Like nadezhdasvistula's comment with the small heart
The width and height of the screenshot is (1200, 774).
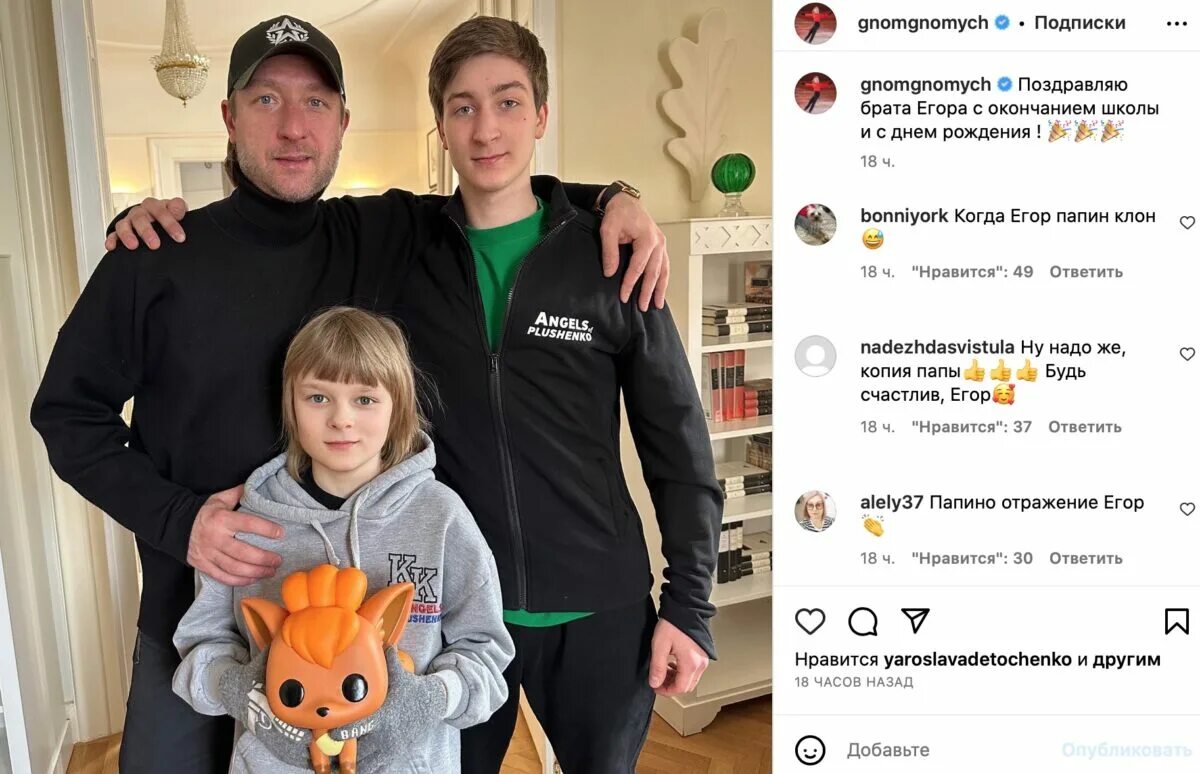tap(1187, 354)
